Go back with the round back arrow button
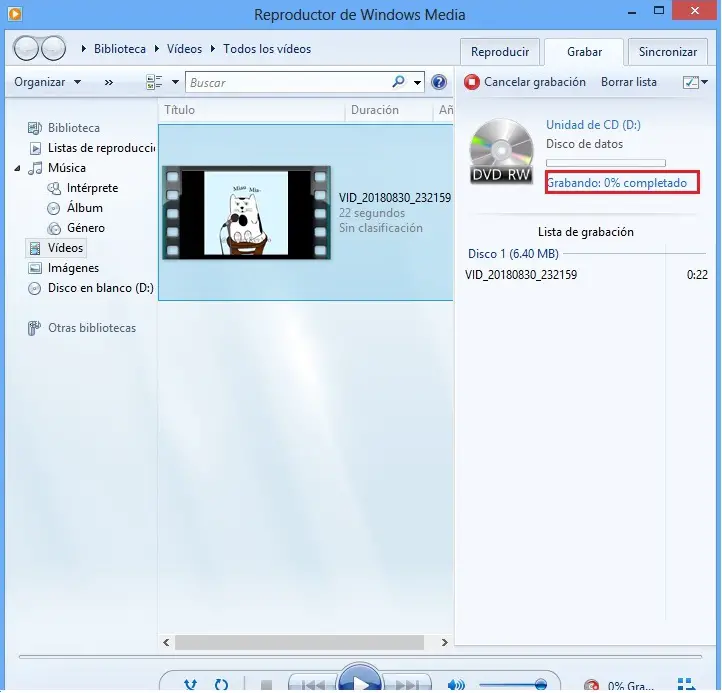The width and height of the screenshot is (722, 693). (x=26, y=48)
